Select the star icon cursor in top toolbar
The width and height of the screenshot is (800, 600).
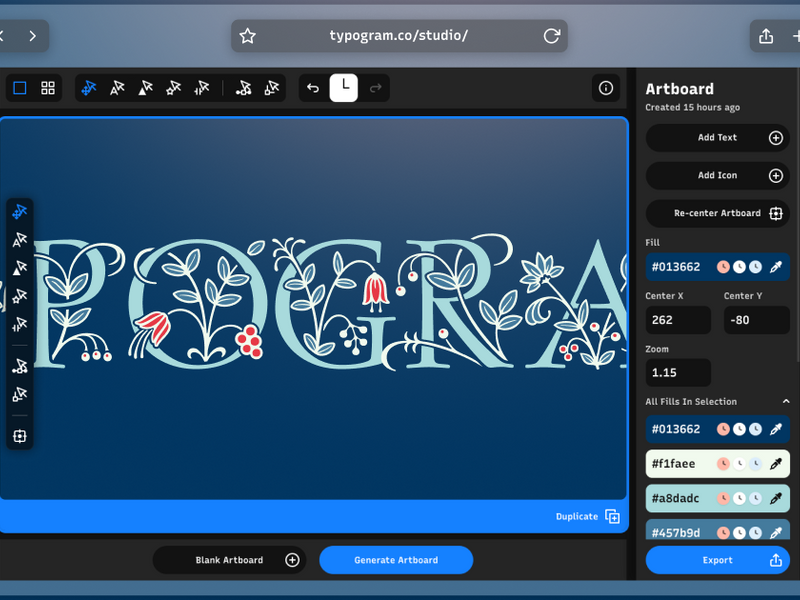pyautogui.click(x=173, y=88)
